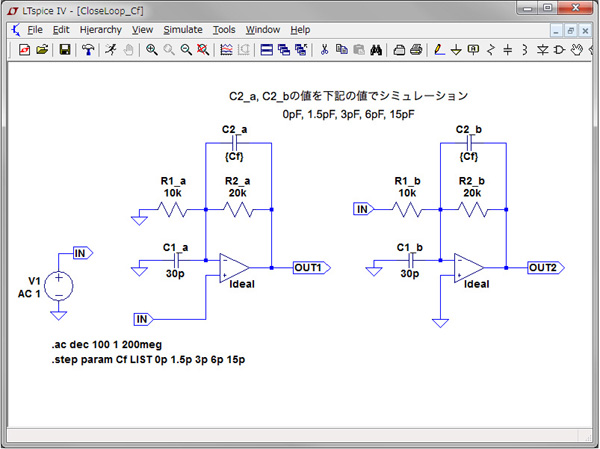Click the {Cf} value of C2_a
The image size is (600, 449).
click(234, 157)
